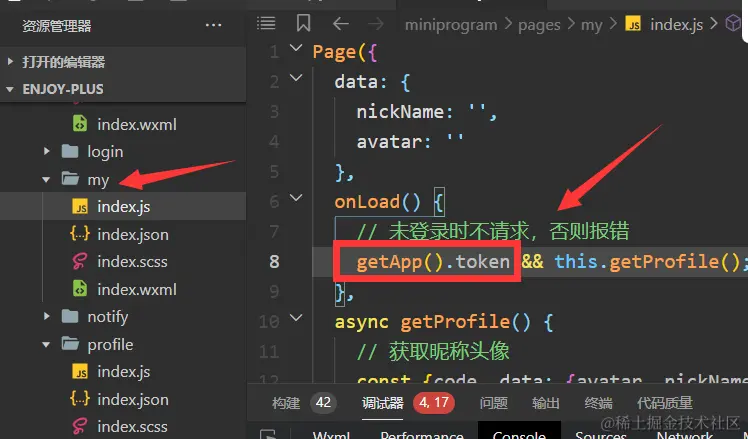Switch to the 代码质量 tab

click(665, 403)
